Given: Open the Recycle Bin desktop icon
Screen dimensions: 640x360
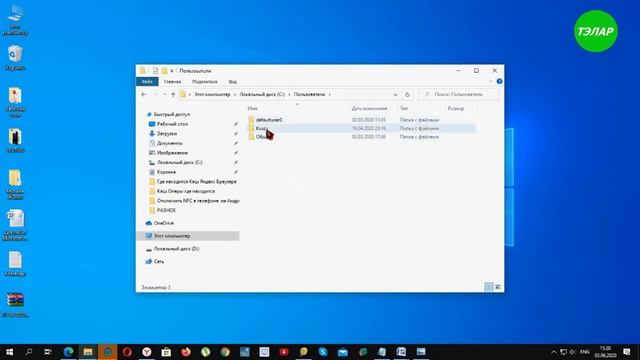Looking at the screenshot, I should click(x=15, y=58).
